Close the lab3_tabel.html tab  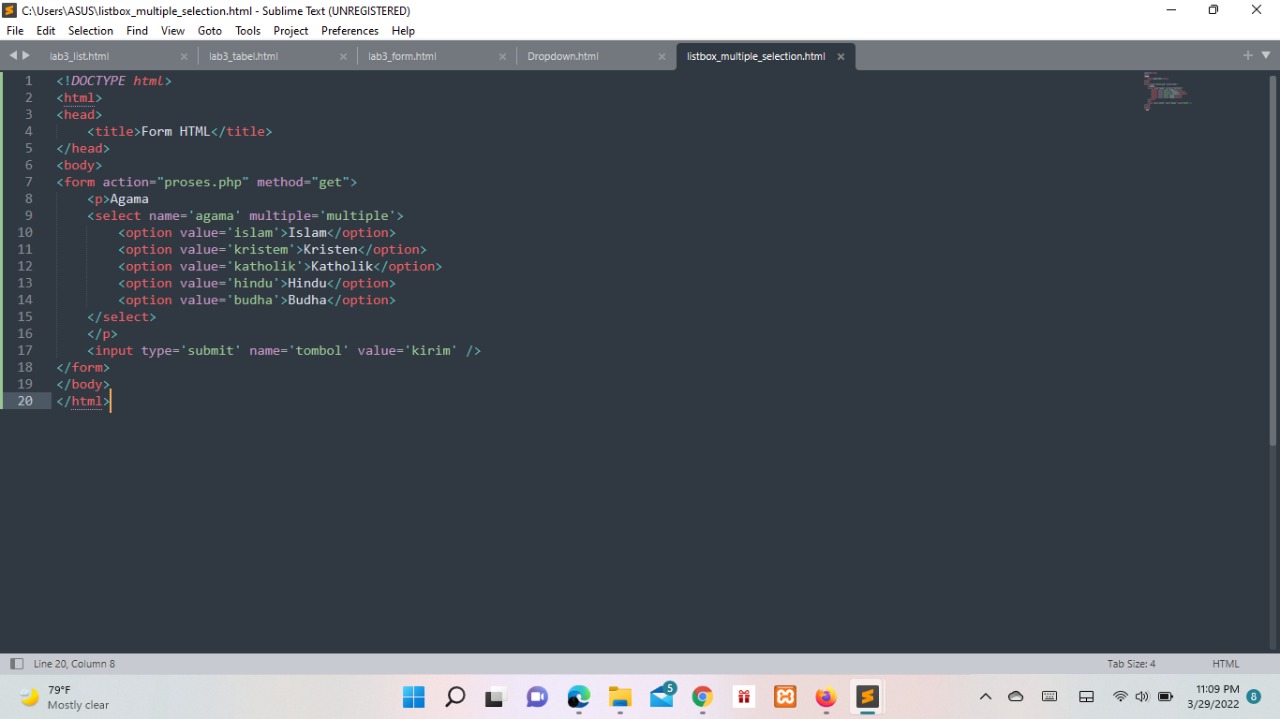343,57
